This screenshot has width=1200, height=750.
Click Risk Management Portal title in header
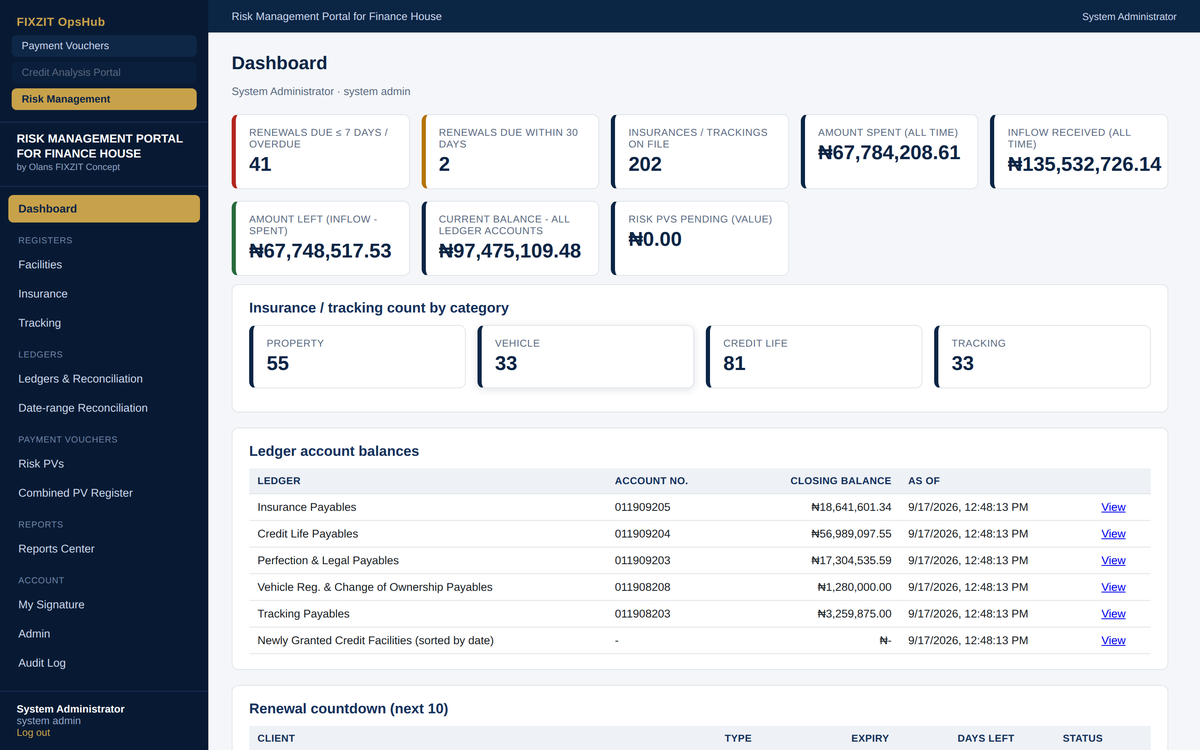point(336,17)
